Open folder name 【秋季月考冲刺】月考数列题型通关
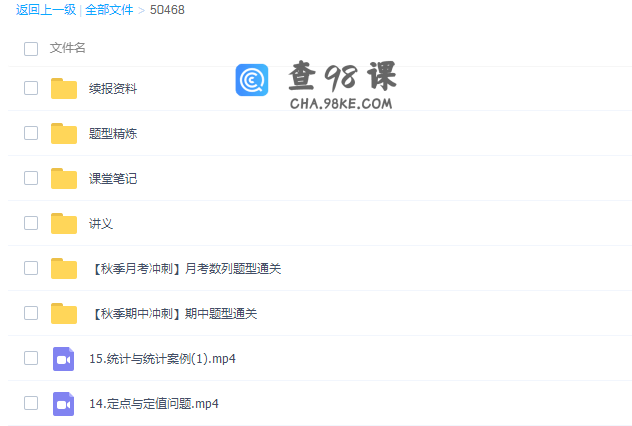The height and width of the screenshot is (426, 632). click(185, 268)
